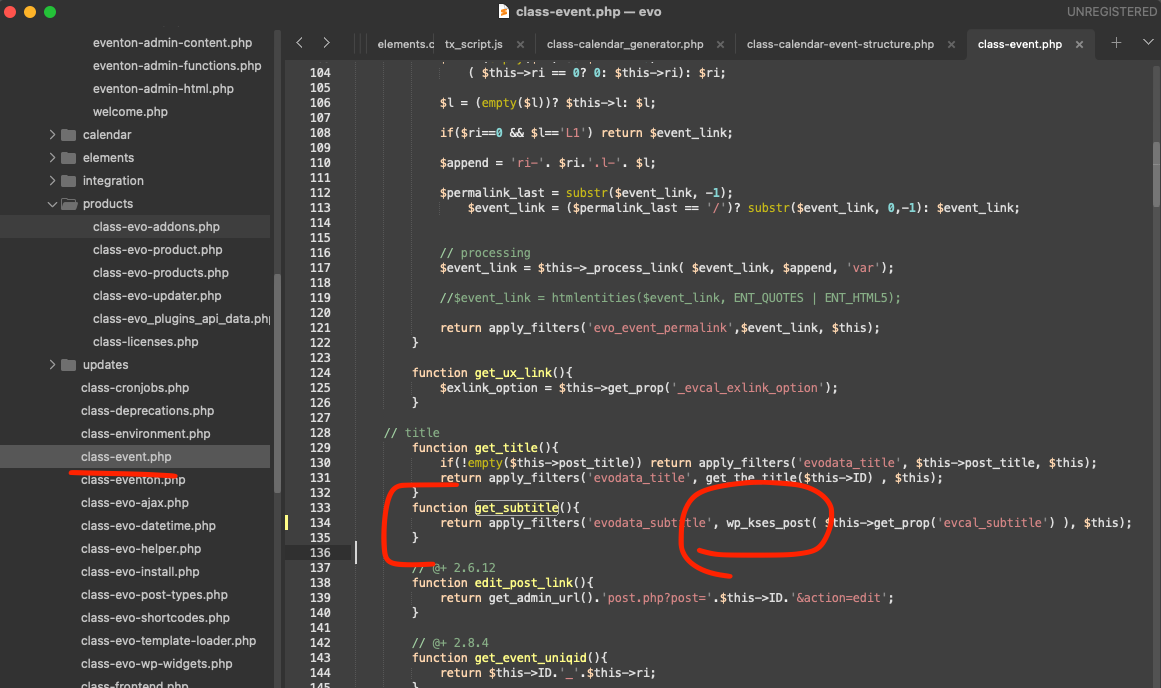This screenshot has width=1161, height=688.
Task: Switch to the class-calendar_generator.php tab
Action: [625, 44]
